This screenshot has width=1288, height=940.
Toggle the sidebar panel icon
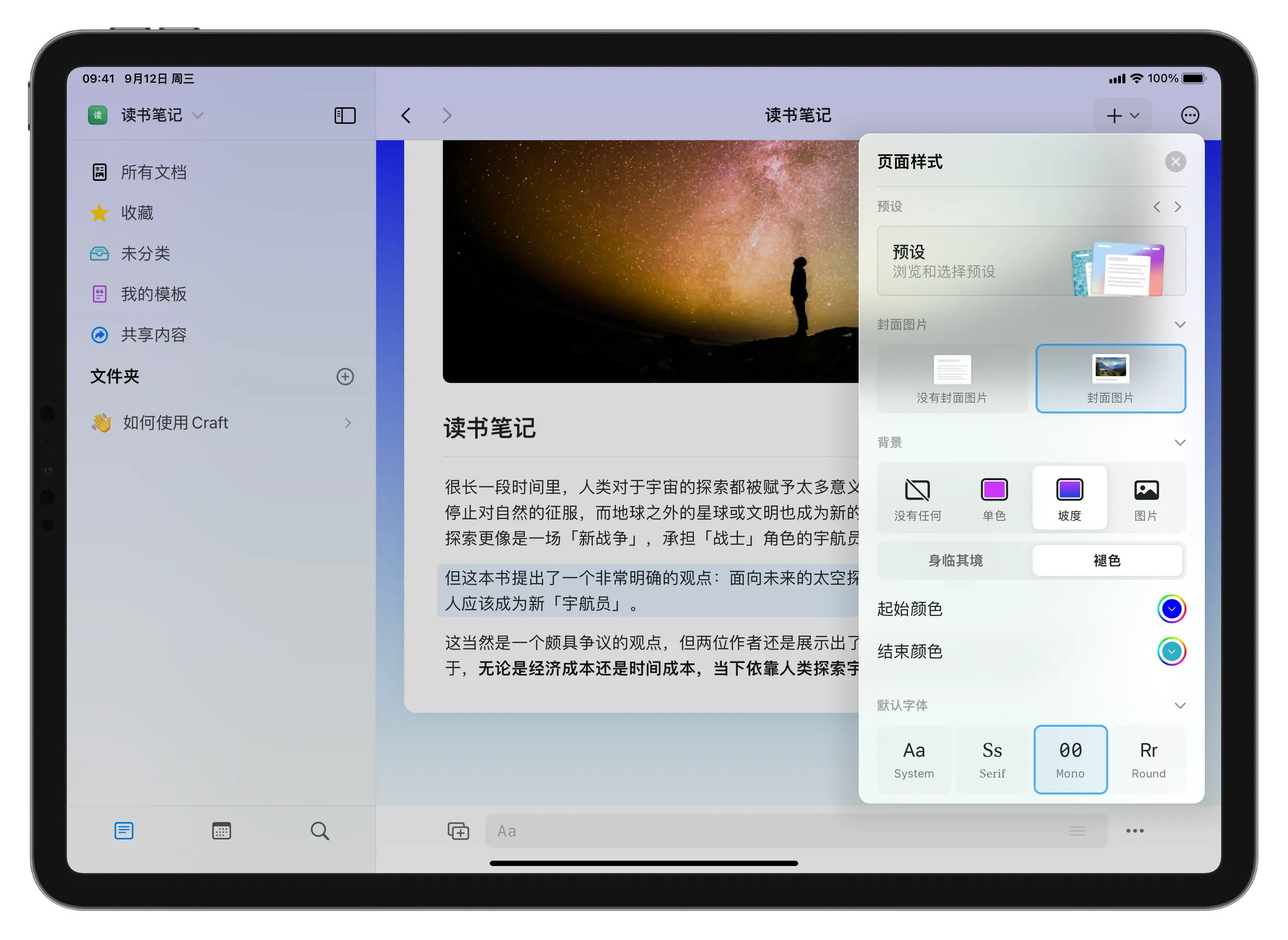tap(345, 116)
